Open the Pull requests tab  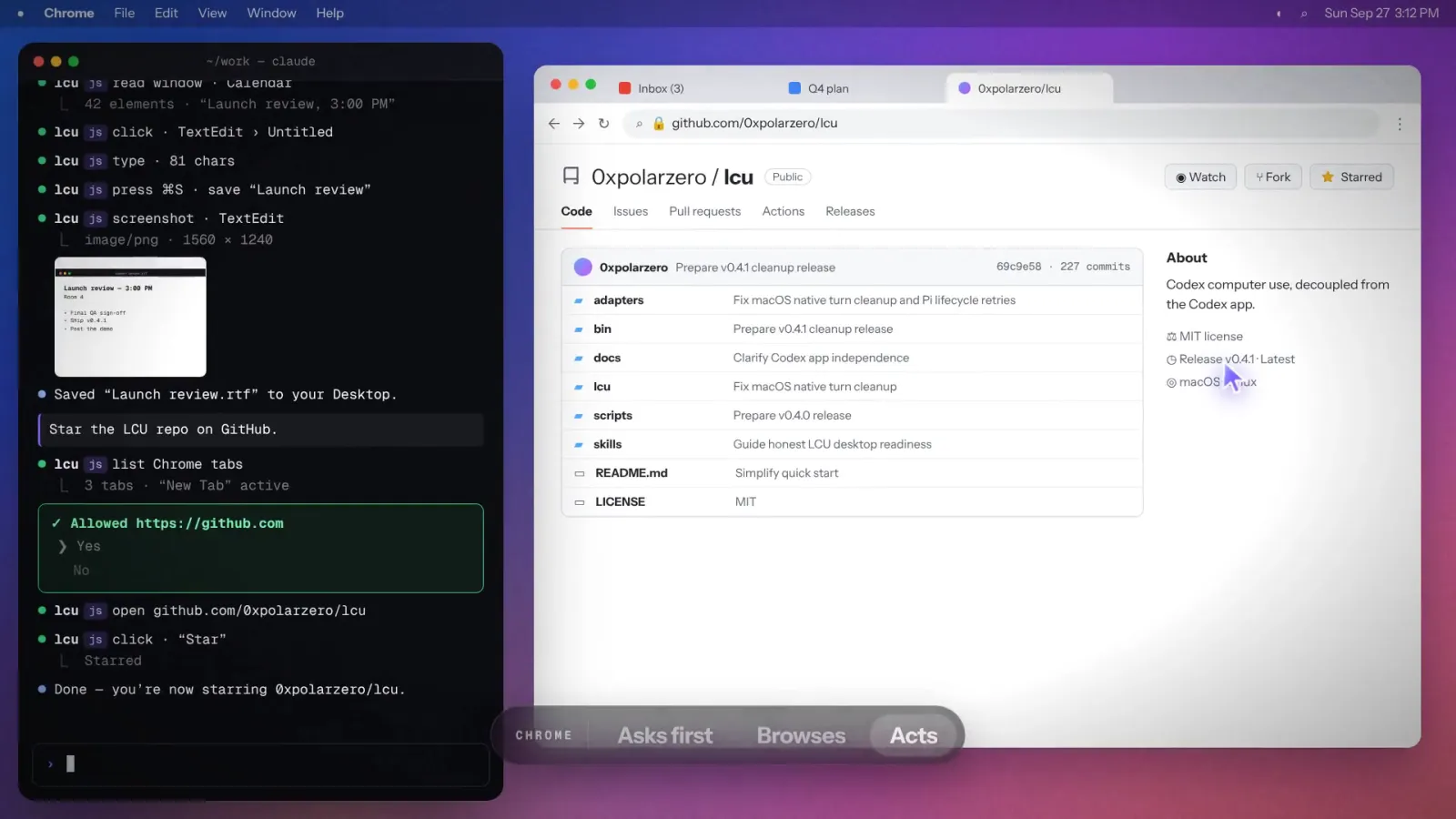coord(704,211)
